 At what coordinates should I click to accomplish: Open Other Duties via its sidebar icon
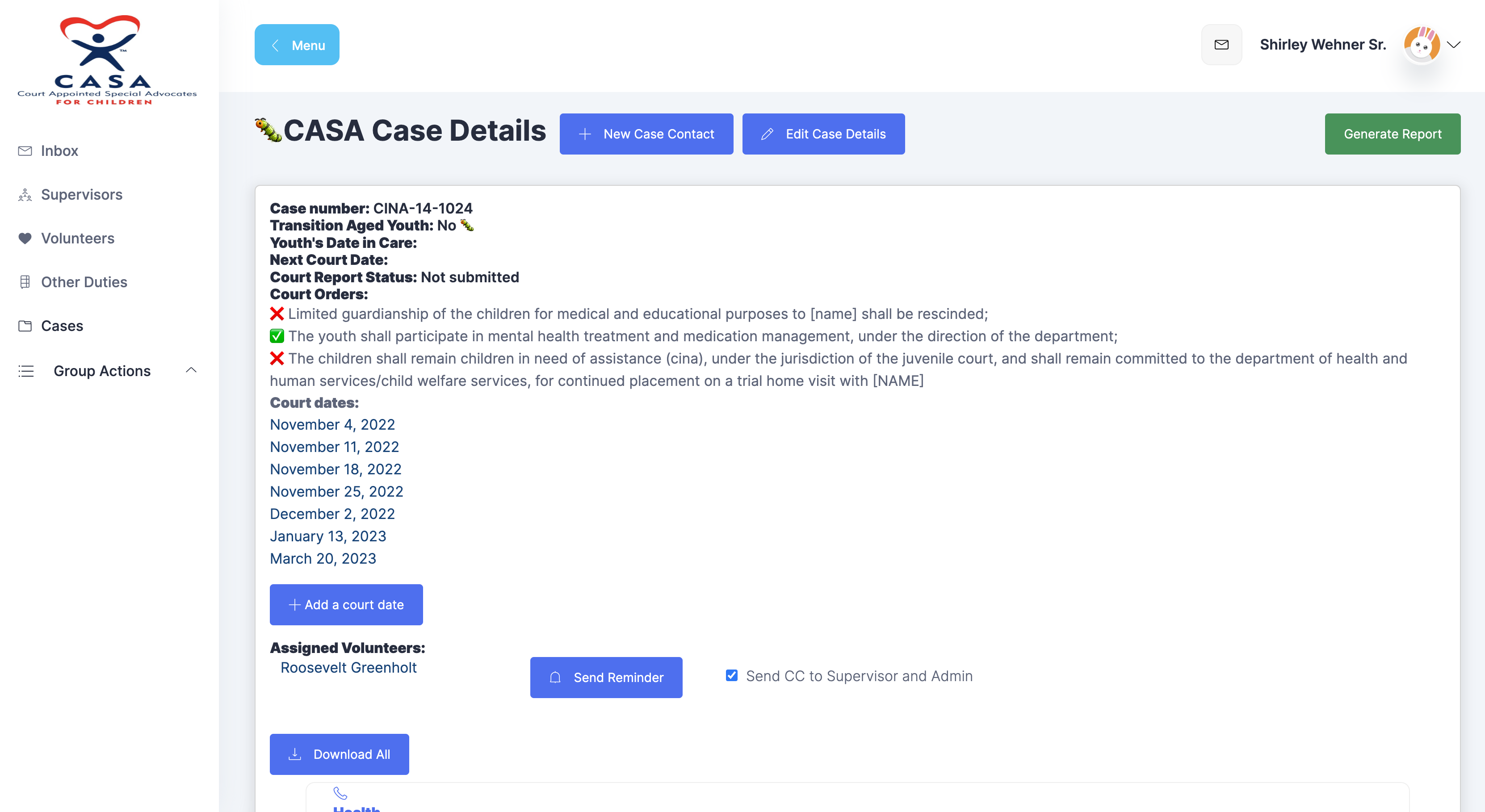point(25,282)
